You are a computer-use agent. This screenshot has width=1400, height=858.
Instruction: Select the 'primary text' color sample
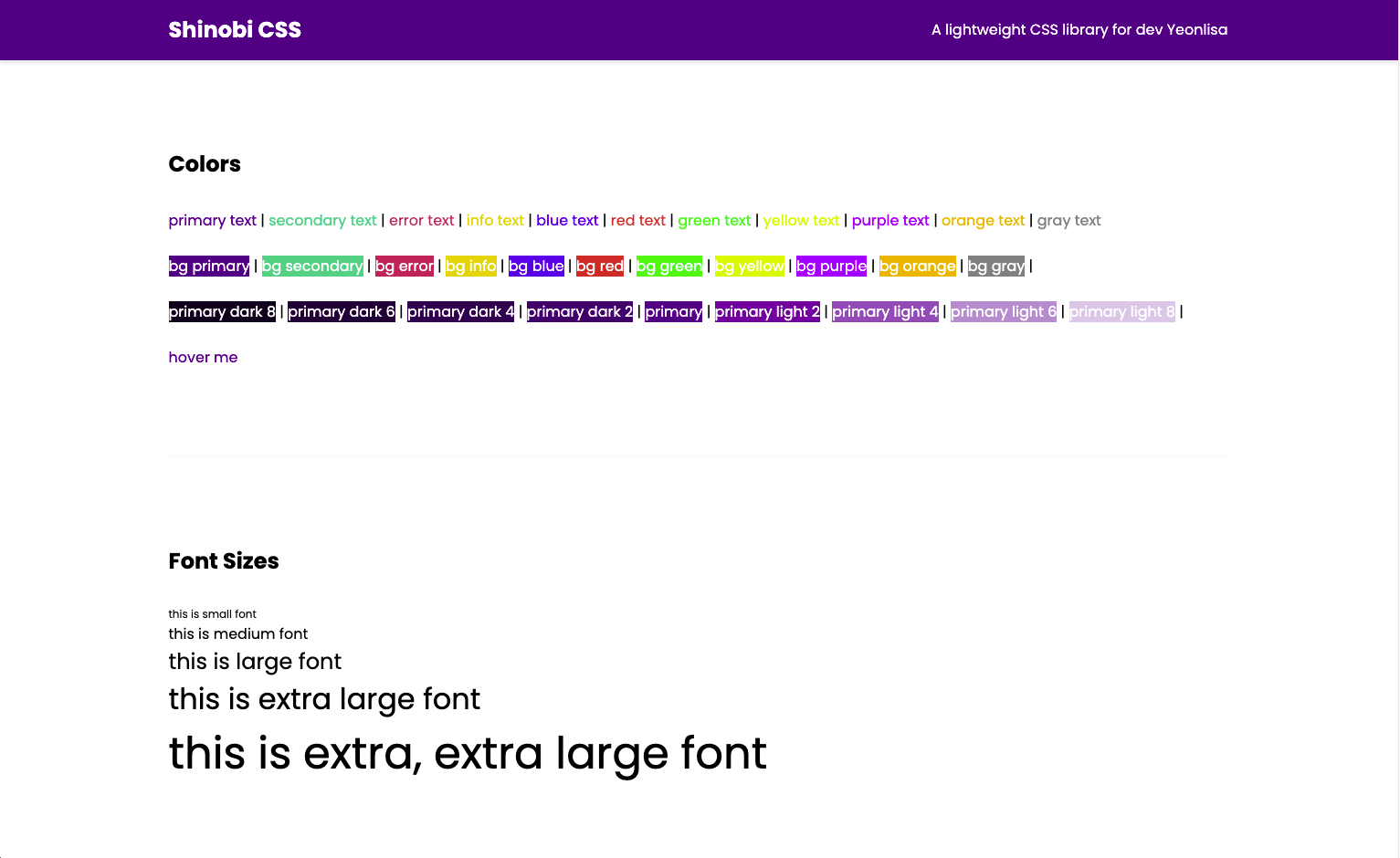(213, 220)
